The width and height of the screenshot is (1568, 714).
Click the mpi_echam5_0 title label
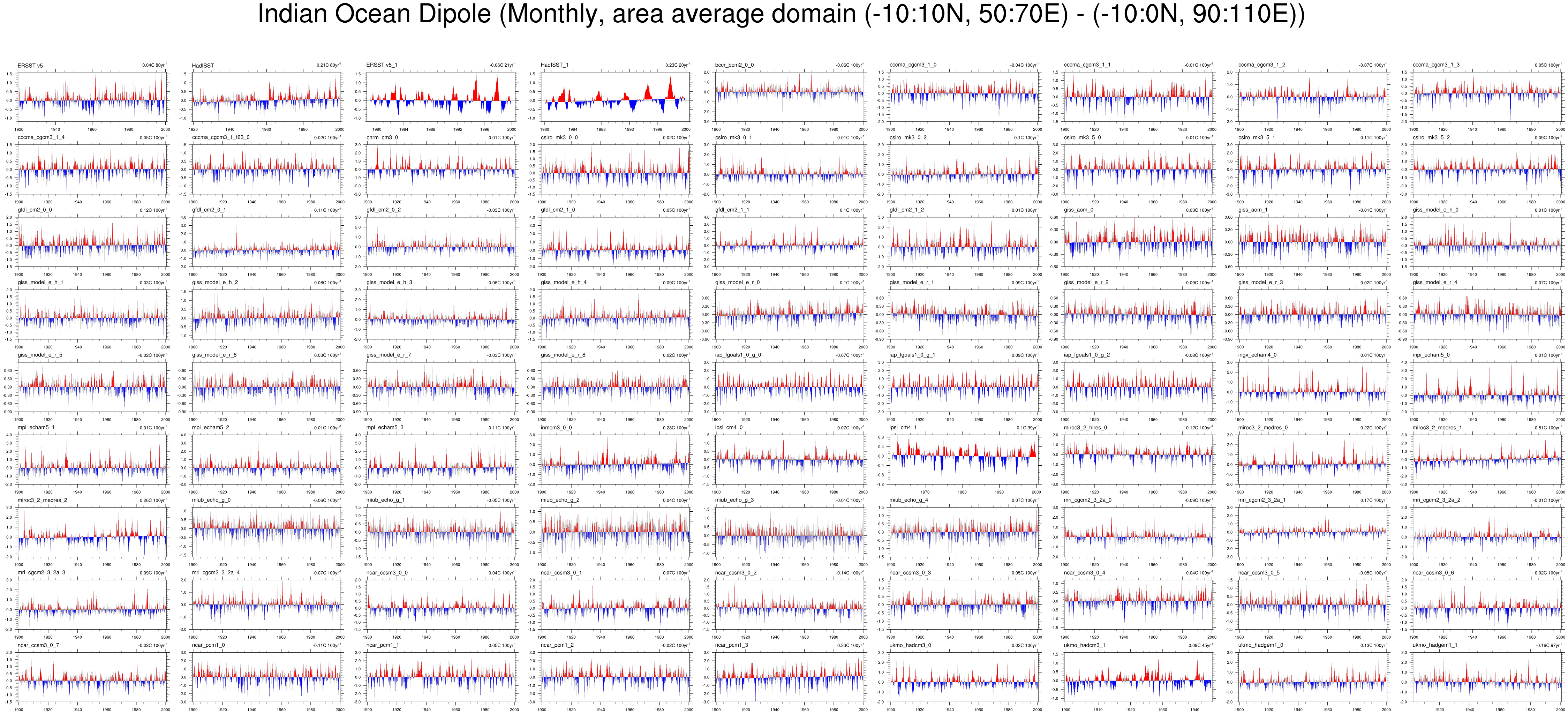tap(1431, 355)
